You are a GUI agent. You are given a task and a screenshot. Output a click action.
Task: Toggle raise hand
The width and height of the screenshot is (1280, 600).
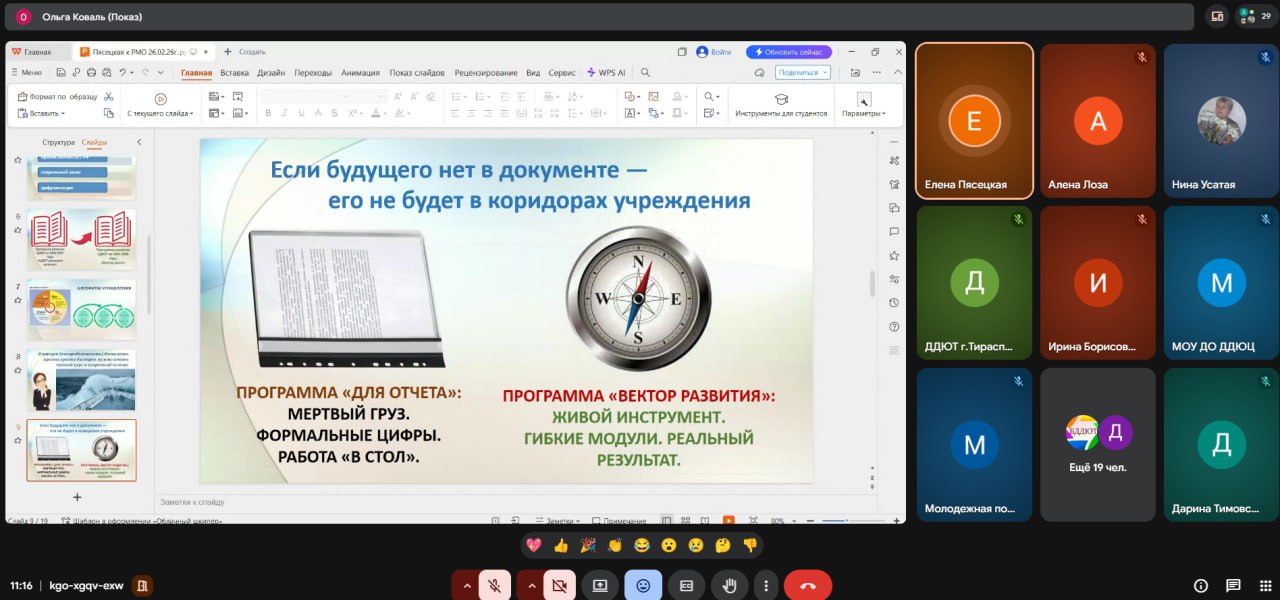(730, 586)
